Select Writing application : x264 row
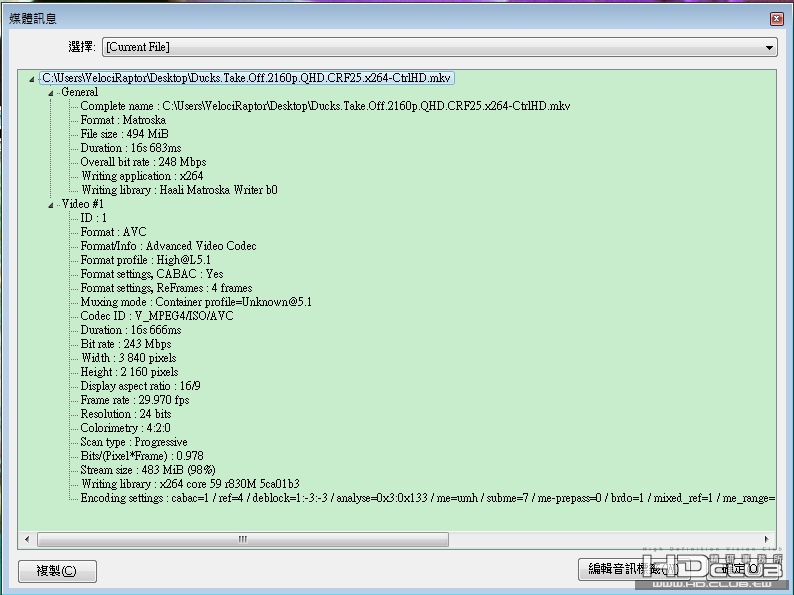The width and height of the screenshot is (794, 595). 142,176
